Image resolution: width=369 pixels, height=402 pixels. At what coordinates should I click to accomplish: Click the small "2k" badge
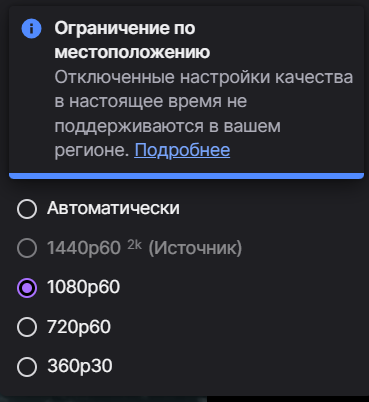point(134,245)
